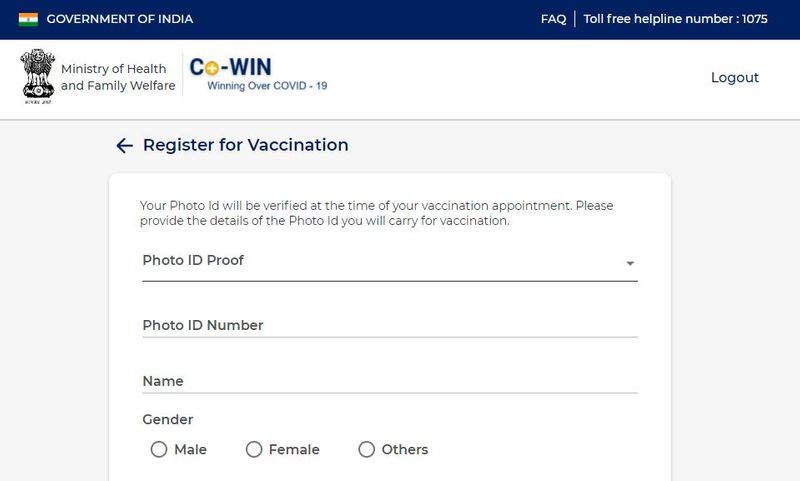Click the national emblem logo
The image size is (800, 481).
click(38, 77)
